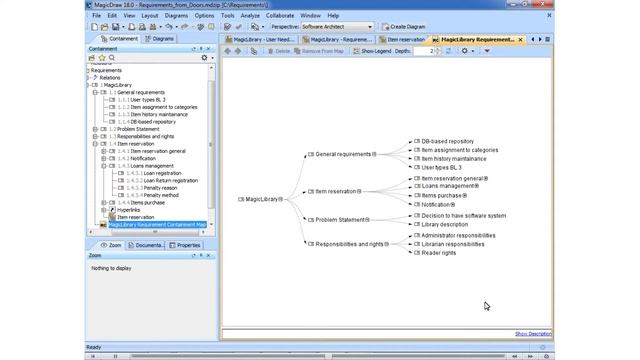This screenshot has width=640, height=360.
Task: Open the Diagrams menu
Action: [x=176, y=16]
